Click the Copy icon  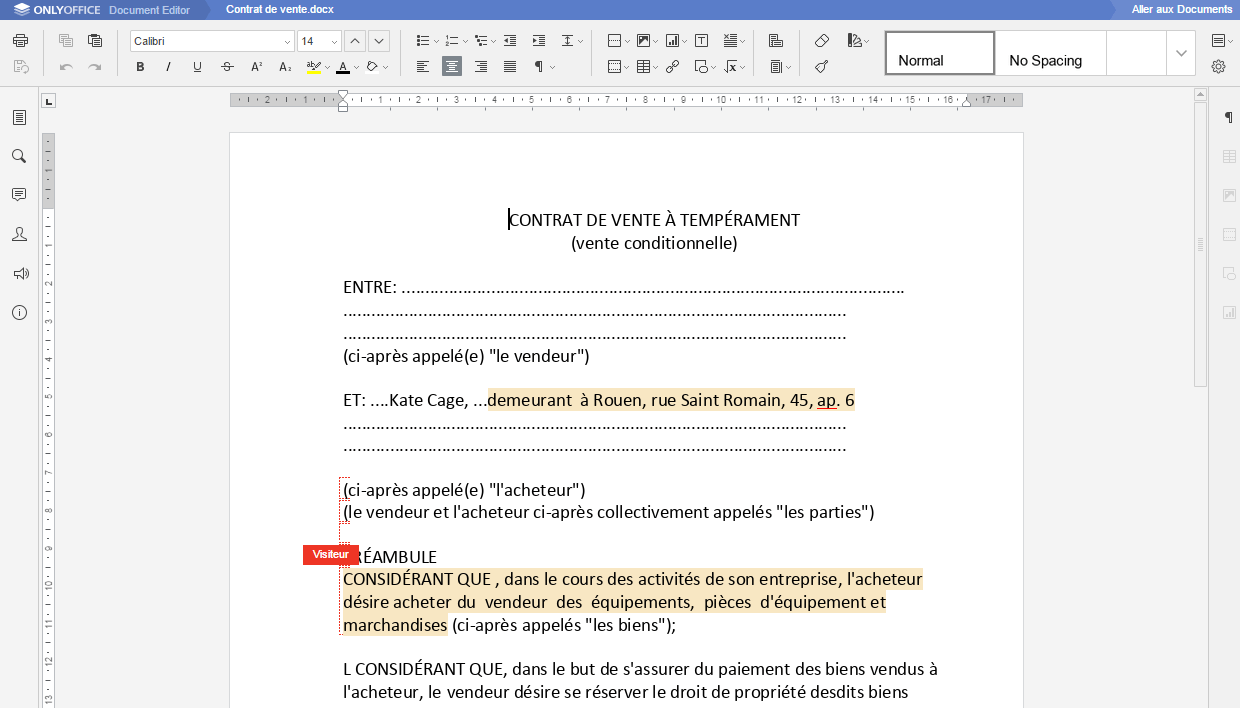(66, 41)
